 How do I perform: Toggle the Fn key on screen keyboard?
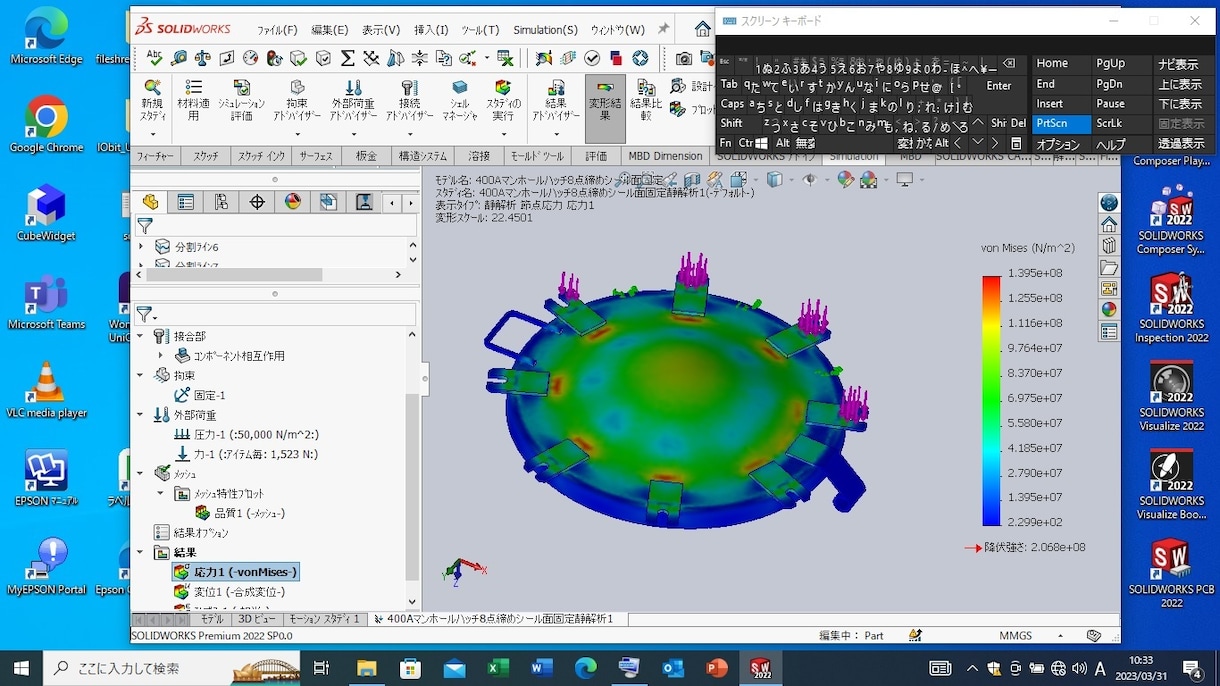tap(726, 144)
